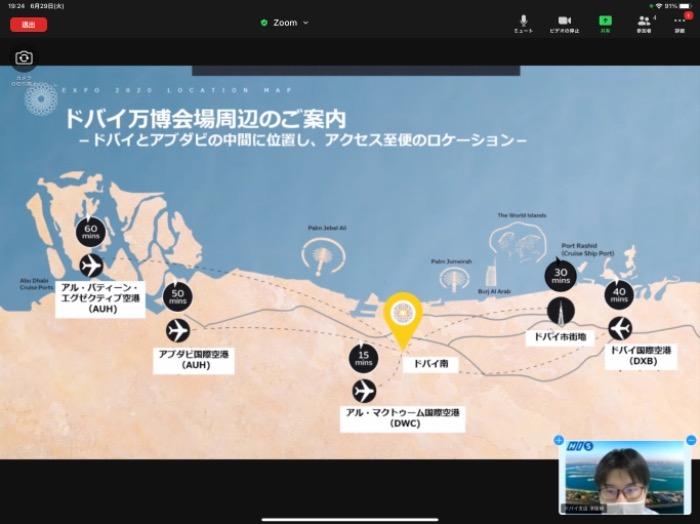Minimize video thumbnail with minus button
Screen dimensions: 700x524
click(x=690, y=441)
